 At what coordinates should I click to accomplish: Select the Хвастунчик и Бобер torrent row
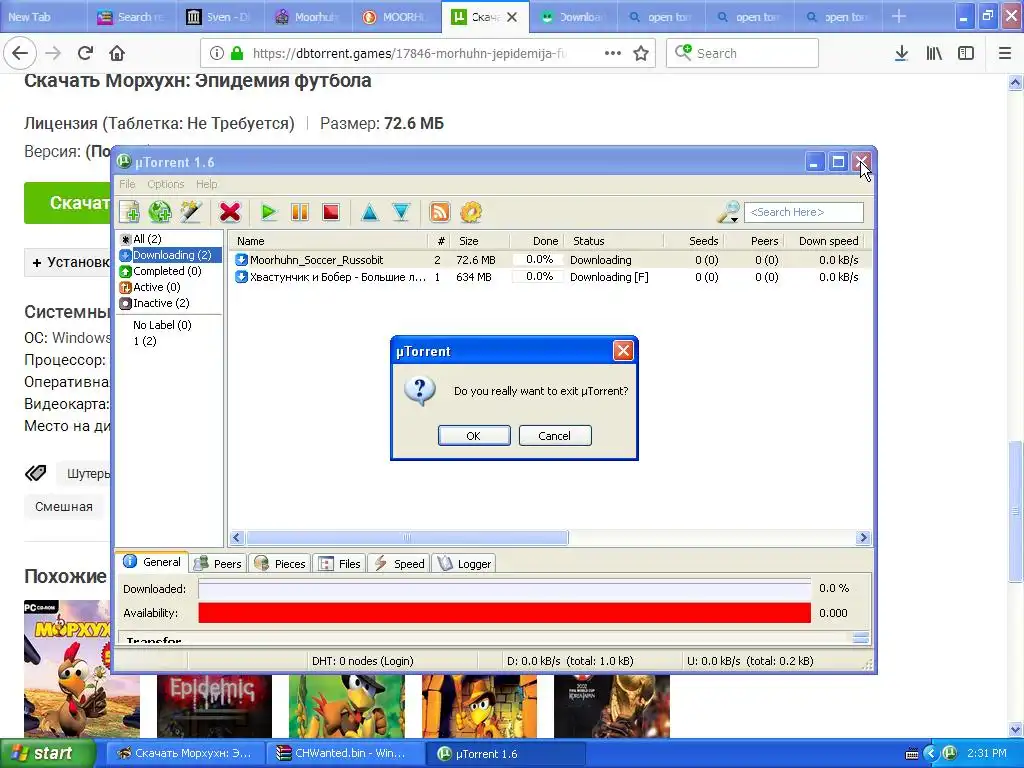pos(549,277)
